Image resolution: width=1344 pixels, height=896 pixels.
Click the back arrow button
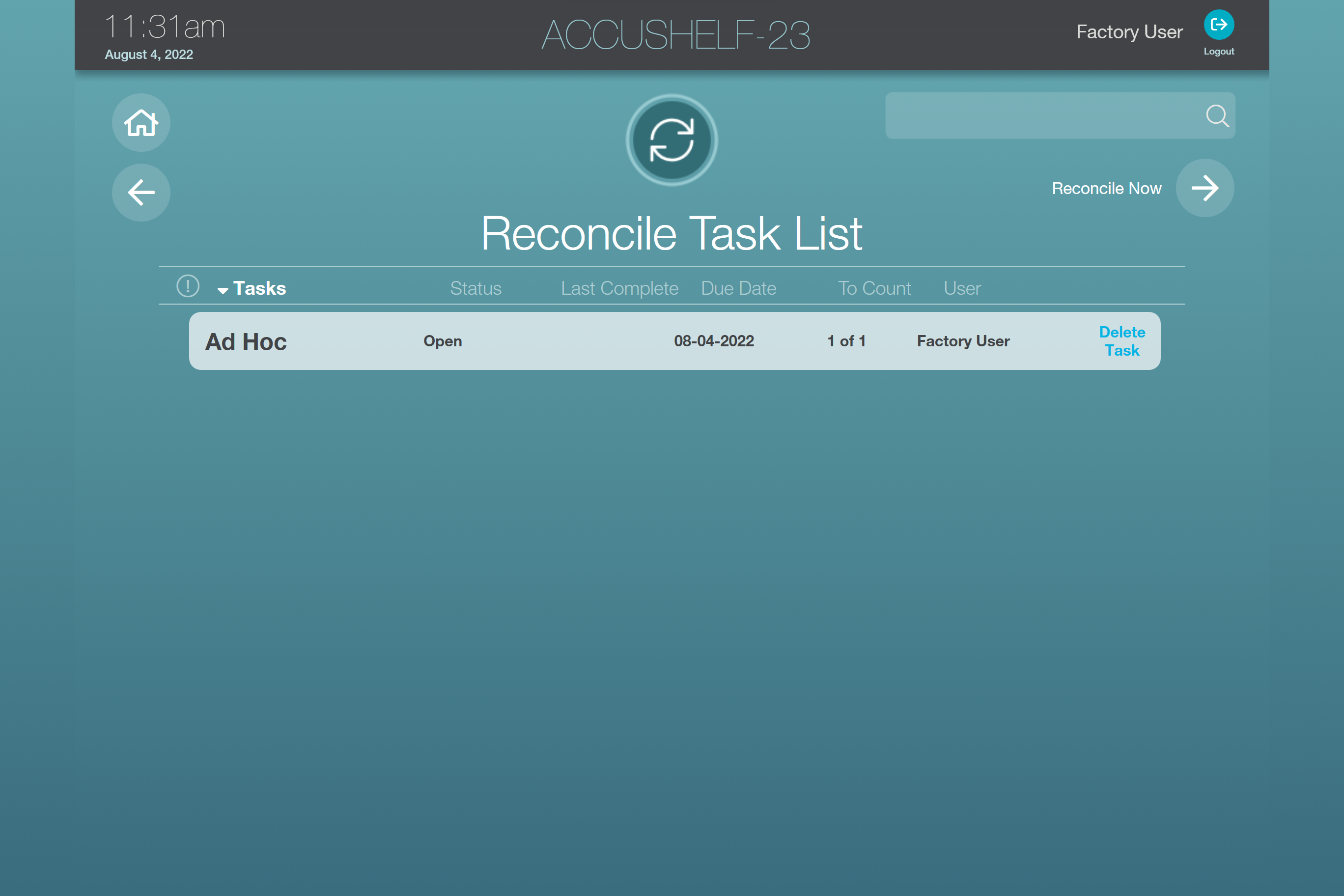pos(141,193)
